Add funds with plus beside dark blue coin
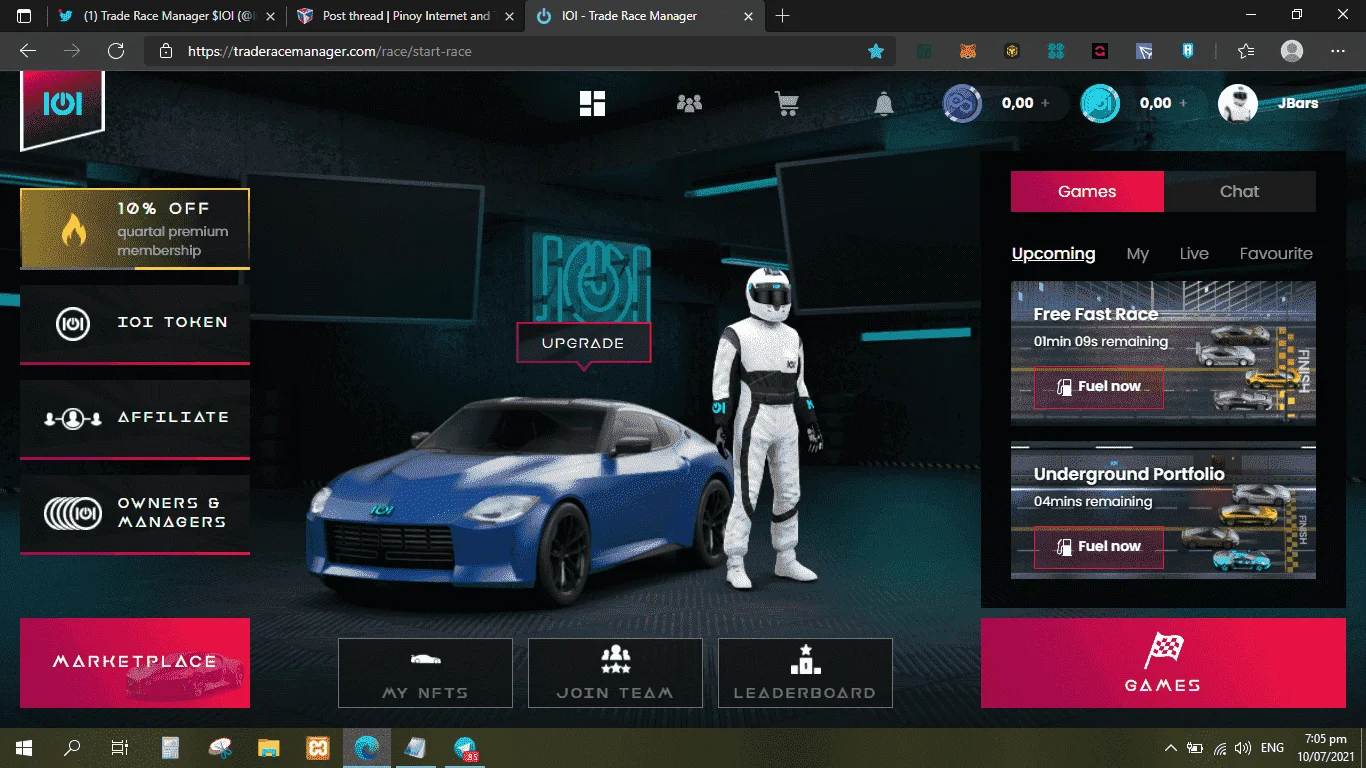 (x=1046, y=103)
